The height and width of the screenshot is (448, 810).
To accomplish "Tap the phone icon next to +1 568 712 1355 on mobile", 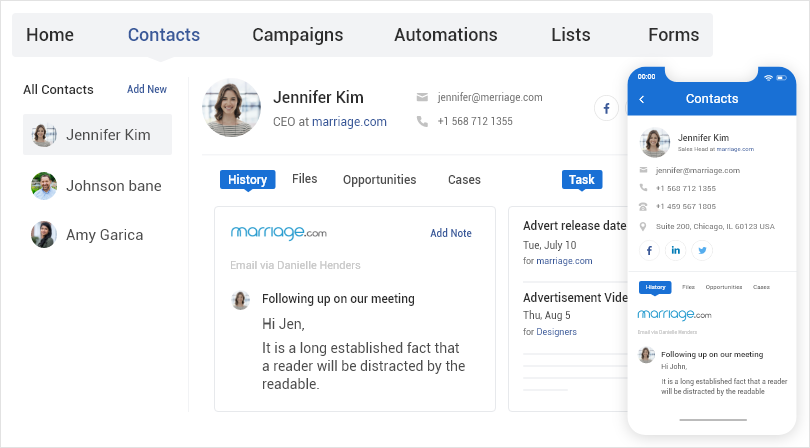I will pyautogui.click(x=643, y=188).
